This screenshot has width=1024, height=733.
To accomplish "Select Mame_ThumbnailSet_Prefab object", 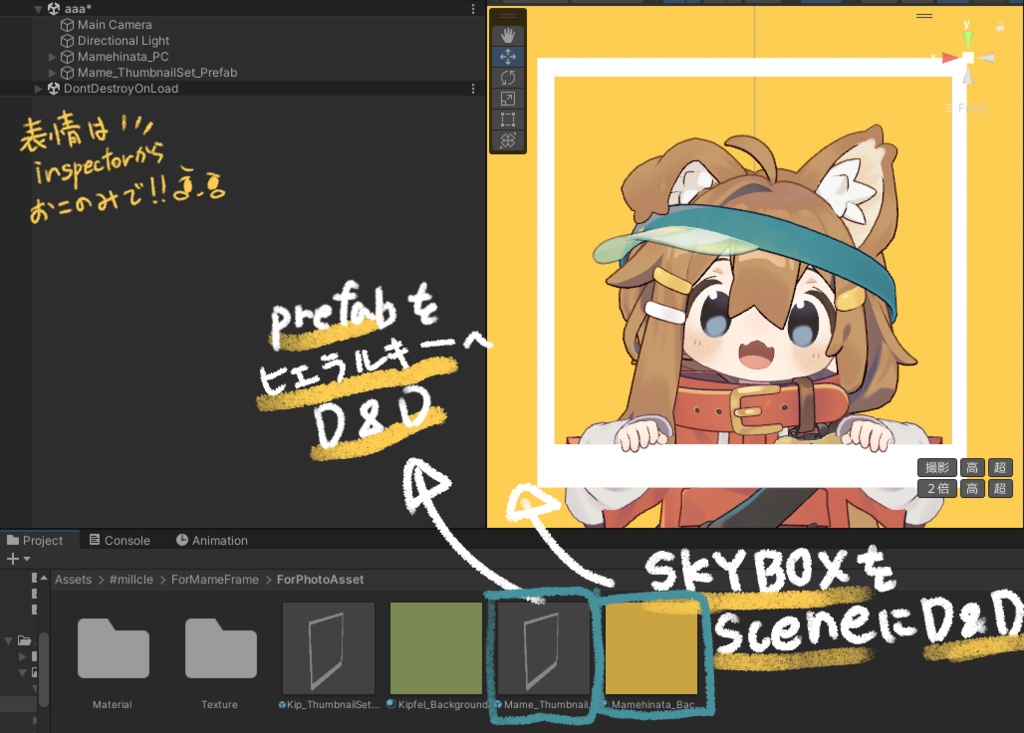I will [157, 73].
